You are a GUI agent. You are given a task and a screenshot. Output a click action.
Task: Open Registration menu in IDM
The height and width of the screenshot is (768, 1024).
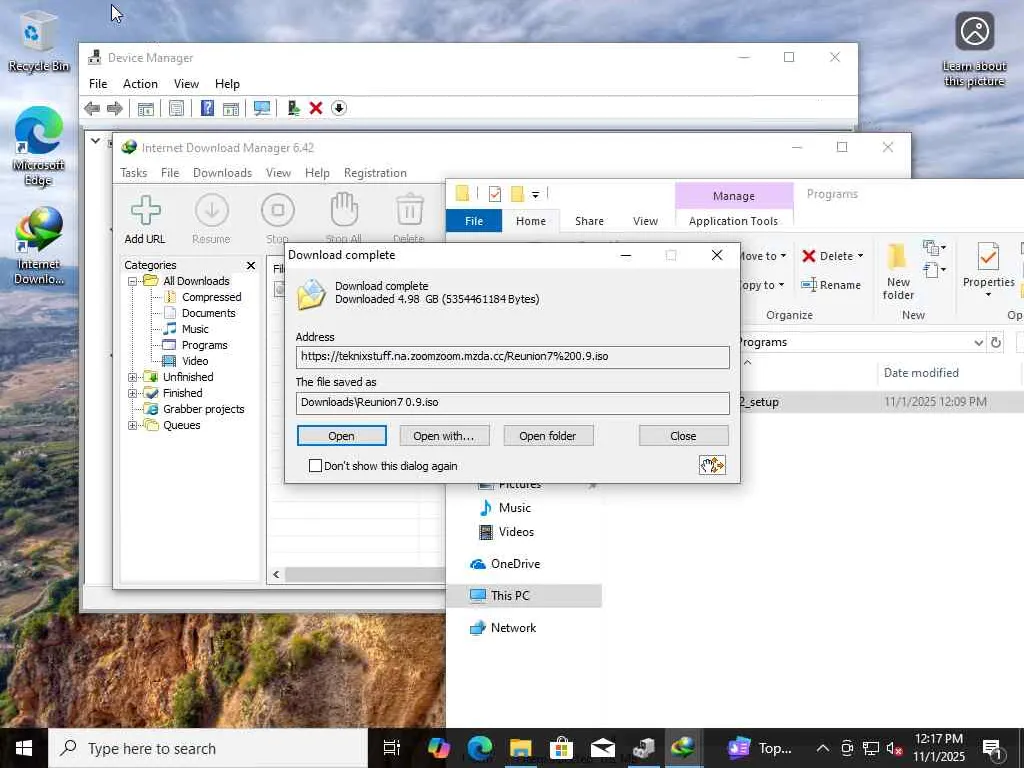[375, 172]
